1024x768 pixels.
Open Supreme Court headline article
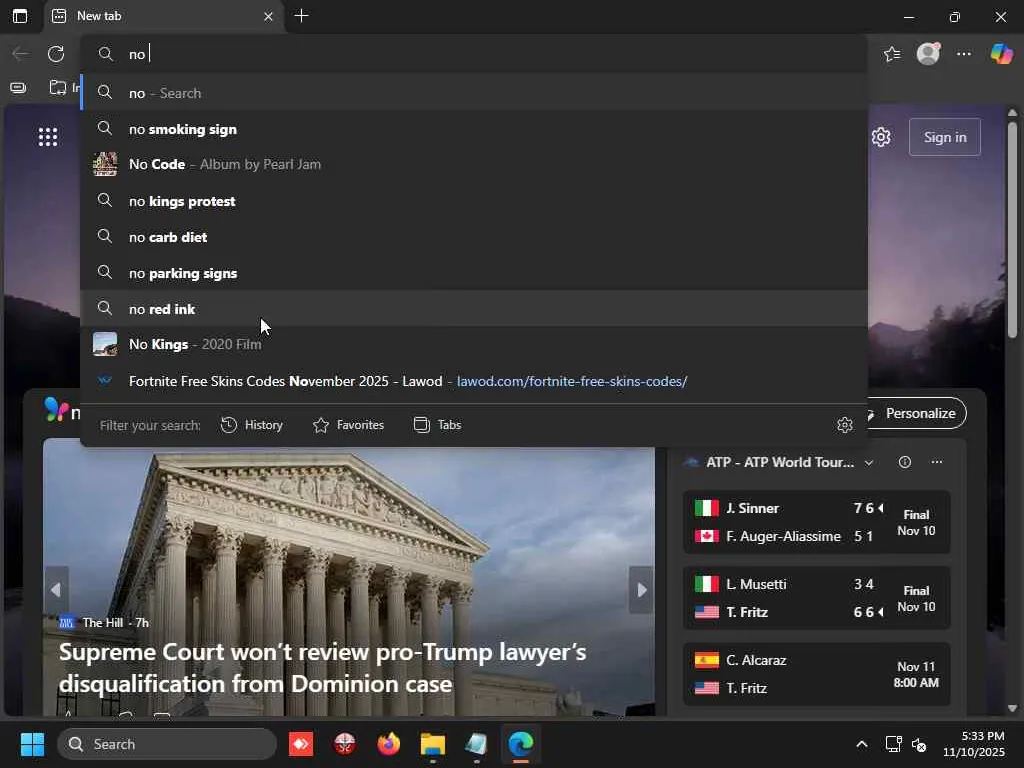[323, 667]
